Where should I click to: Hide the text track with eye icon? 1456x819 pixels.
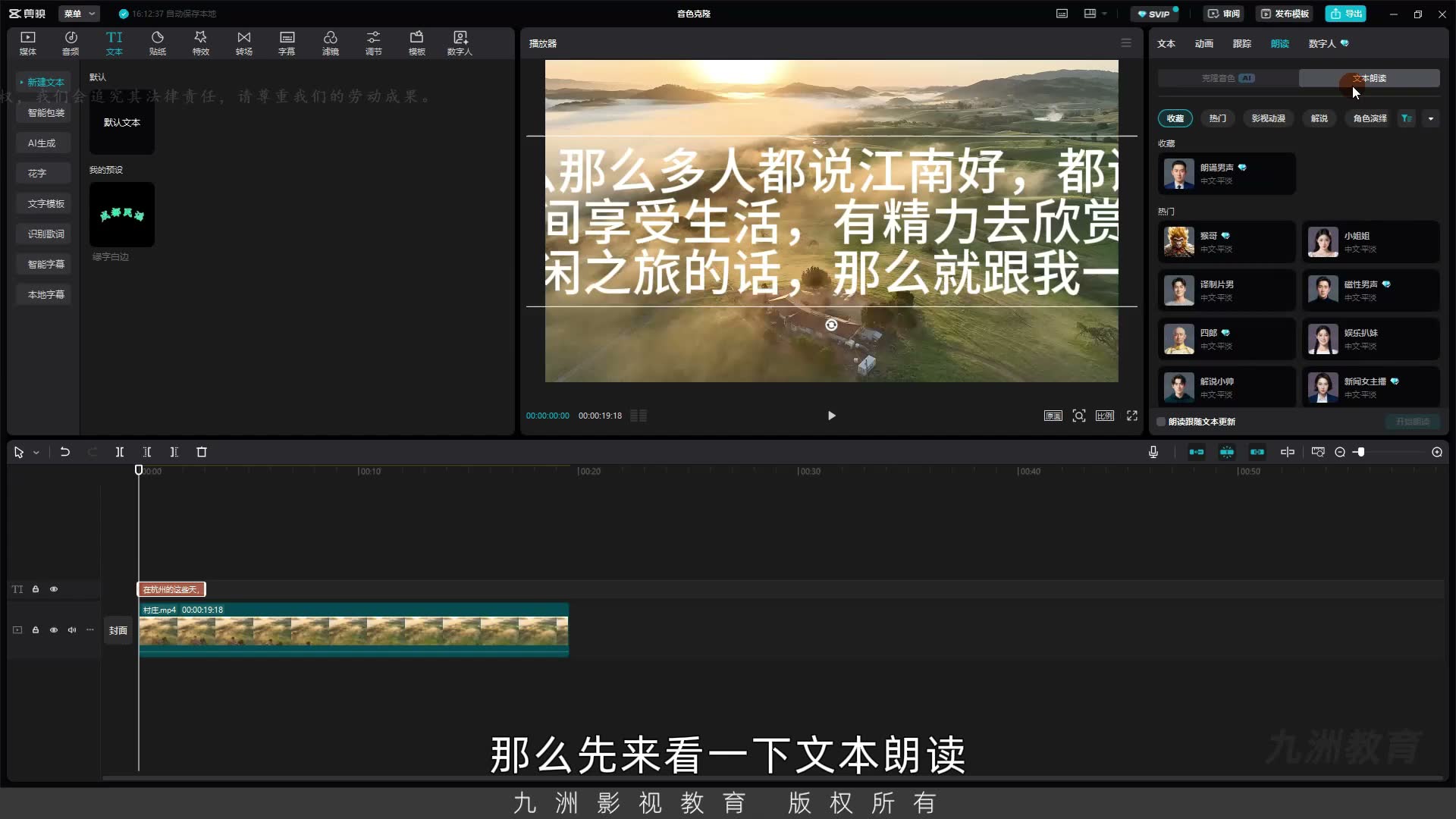click(x=54, y=589)
